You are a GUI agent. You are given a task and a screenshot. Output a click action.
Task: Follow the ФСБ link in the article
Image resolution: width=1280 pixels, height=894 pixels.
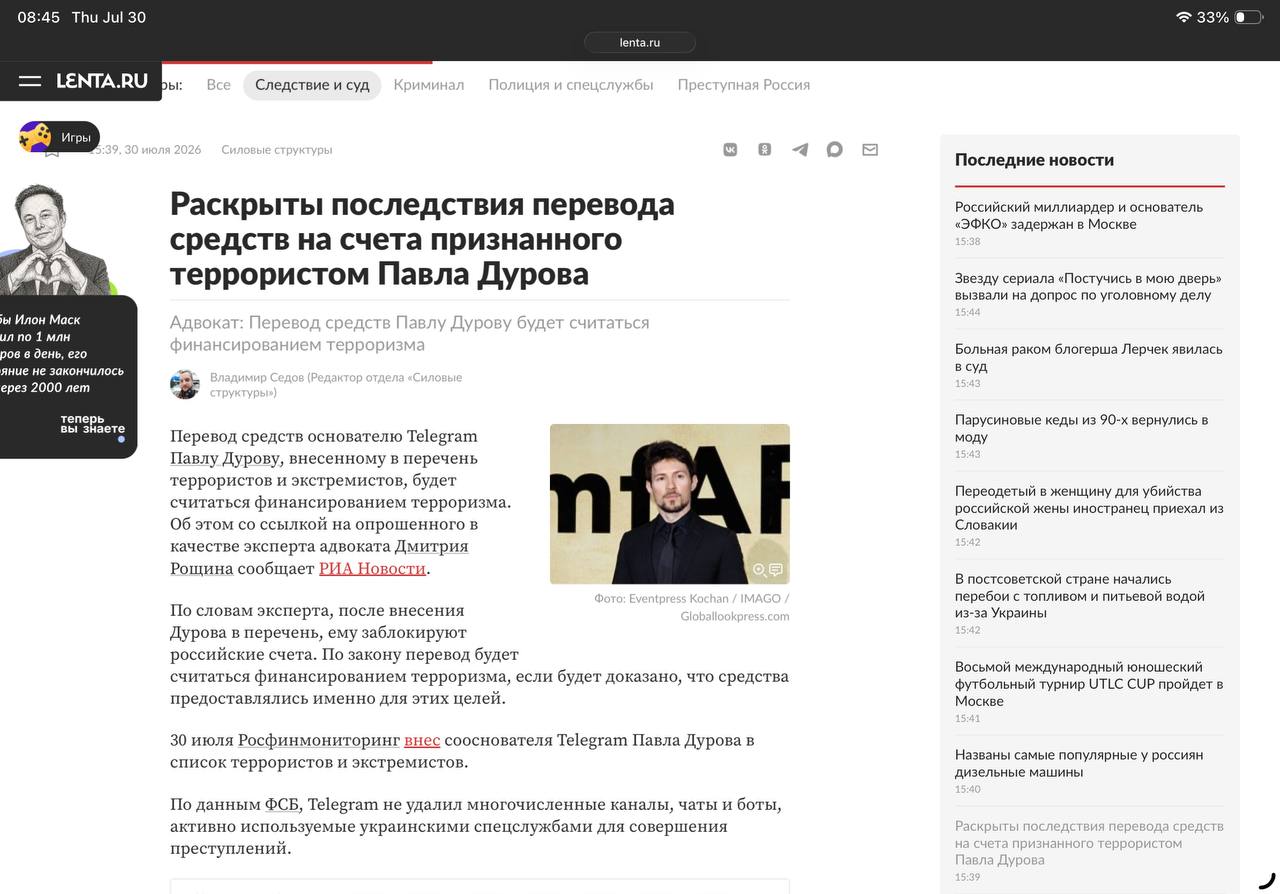281,804
